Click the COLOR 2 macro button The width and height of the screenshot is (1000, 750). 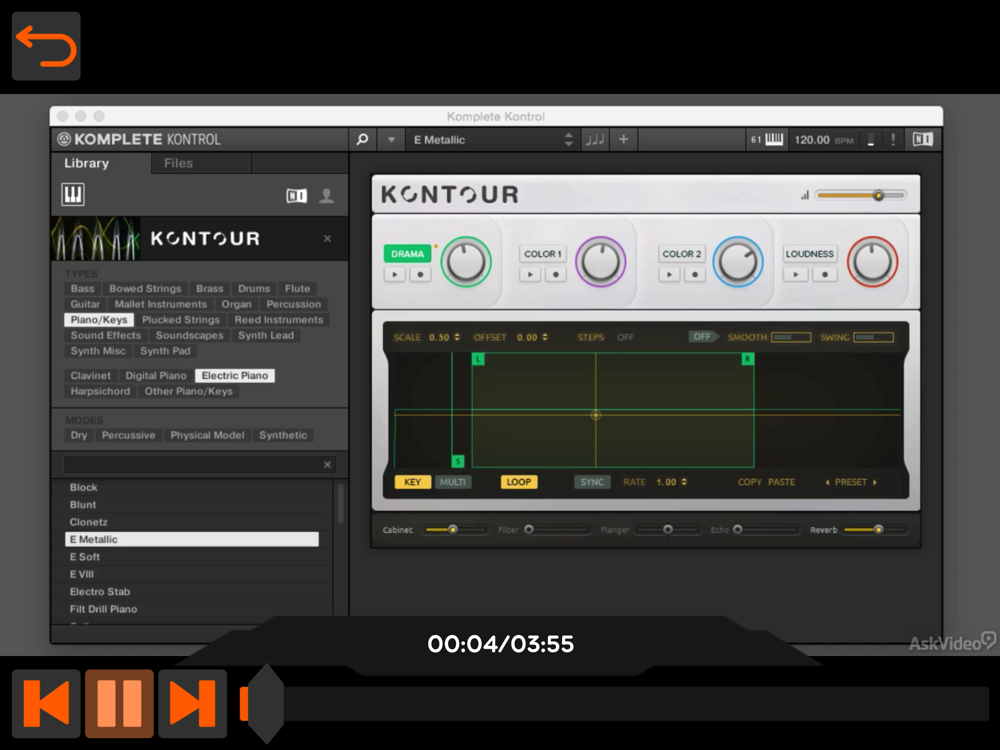(681, 254)
